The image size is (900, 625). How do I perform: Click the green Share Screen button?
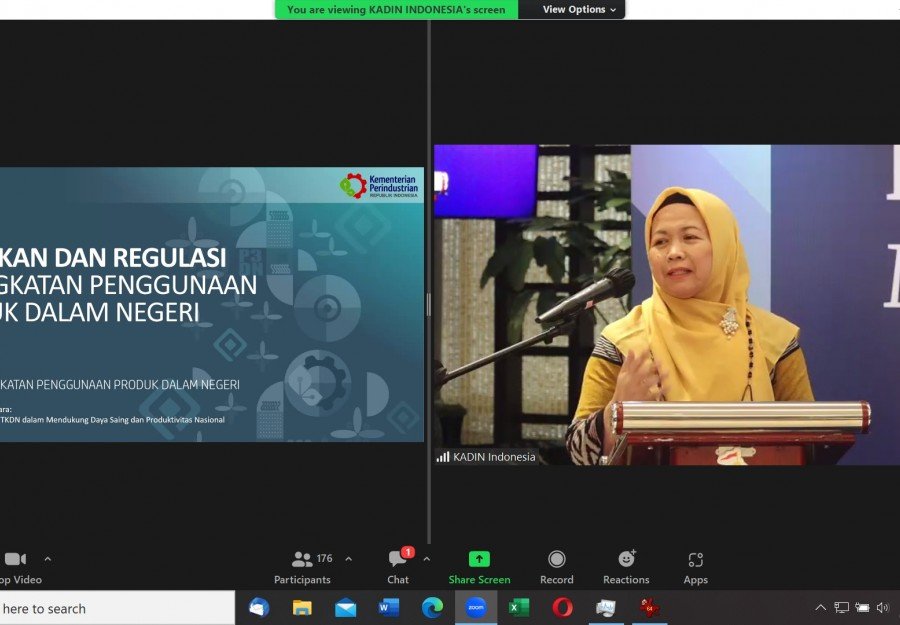tap(479, 566)
